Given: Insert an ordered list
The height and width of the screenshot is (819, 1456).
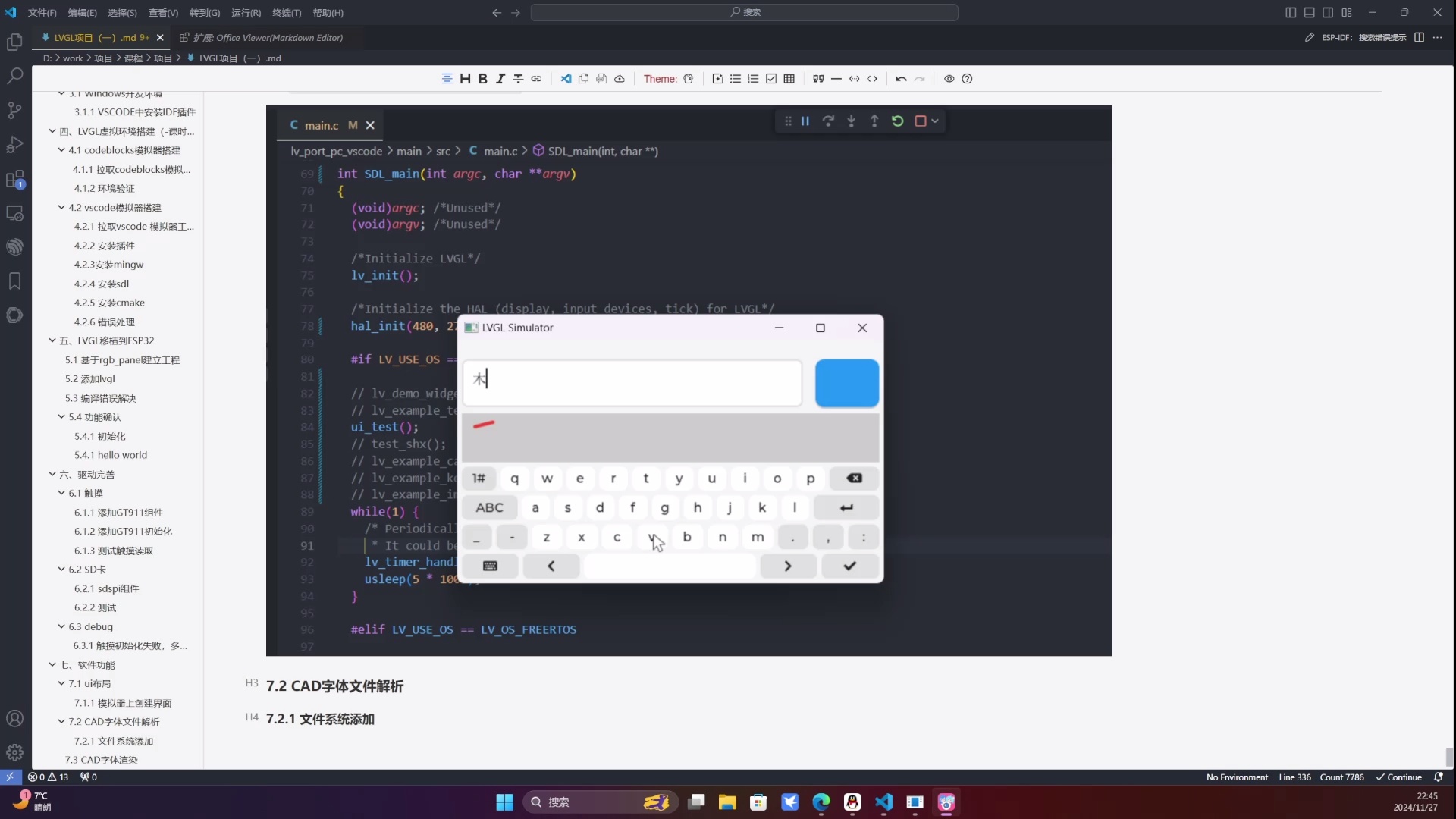Looking at the screenshot, I should [x=753, y=79].
